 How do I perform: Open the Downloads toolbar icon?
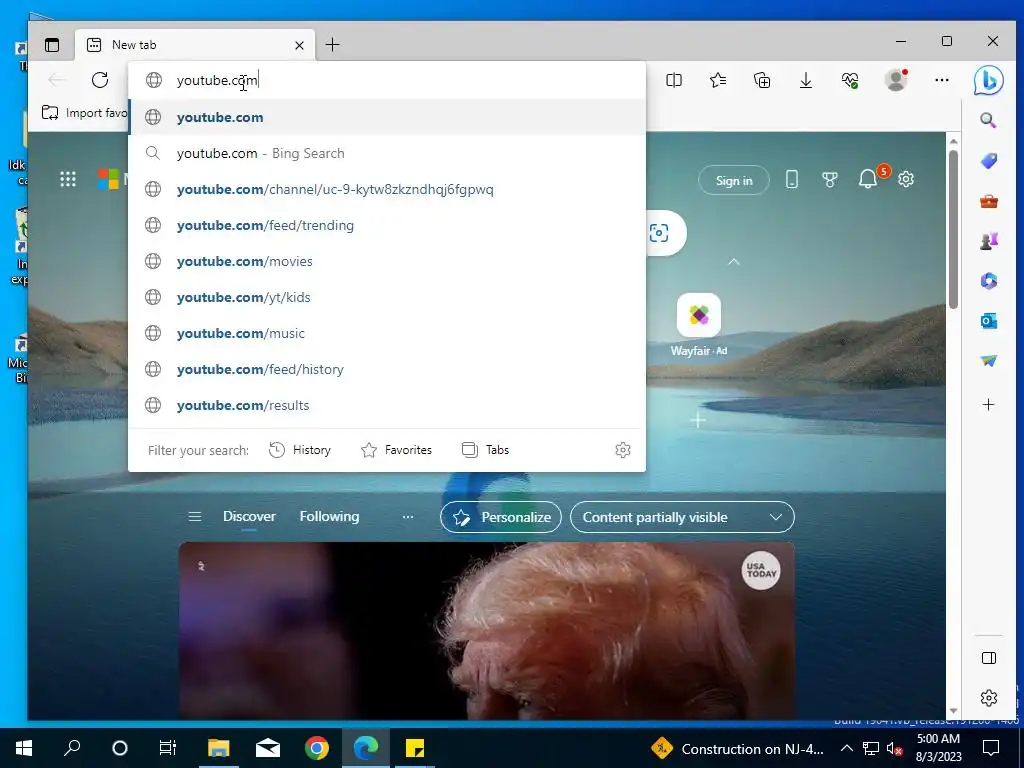click(x=806, y=80)
